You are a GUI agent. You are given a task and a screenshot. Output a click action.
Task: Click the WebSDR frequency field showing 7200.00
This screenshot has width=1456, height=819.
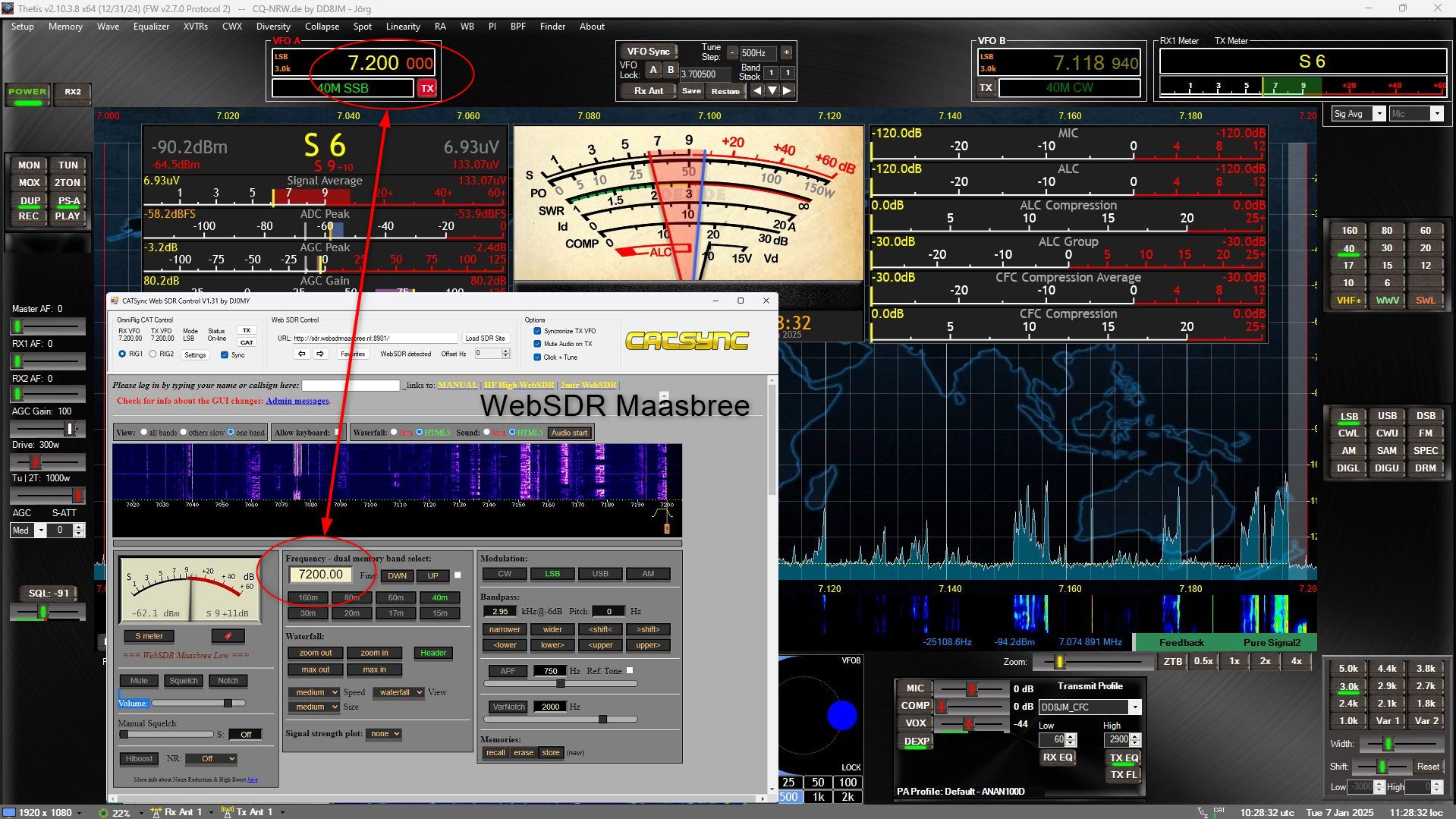pyautogui.click(x=320, y=575)
